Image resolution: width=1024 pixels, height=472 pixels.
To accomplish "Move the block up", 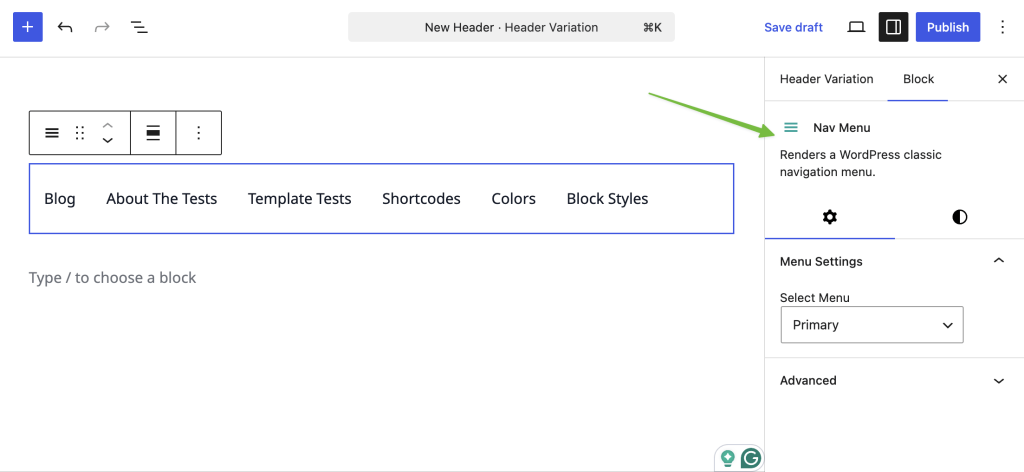I will pyautogui.click(x=108, y=125).
